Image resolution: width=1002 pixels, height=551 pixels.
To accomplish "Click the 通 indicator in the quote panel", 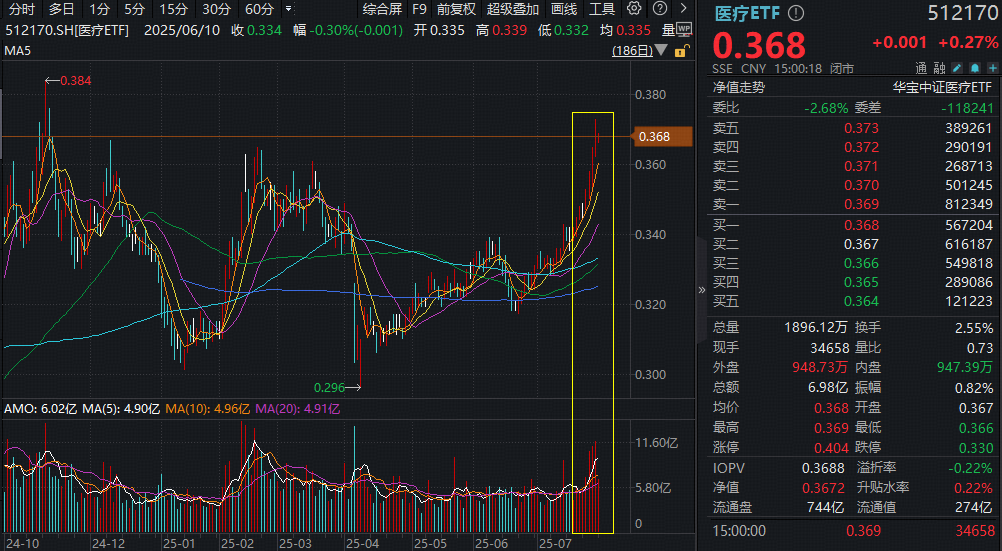I will 918,69.
